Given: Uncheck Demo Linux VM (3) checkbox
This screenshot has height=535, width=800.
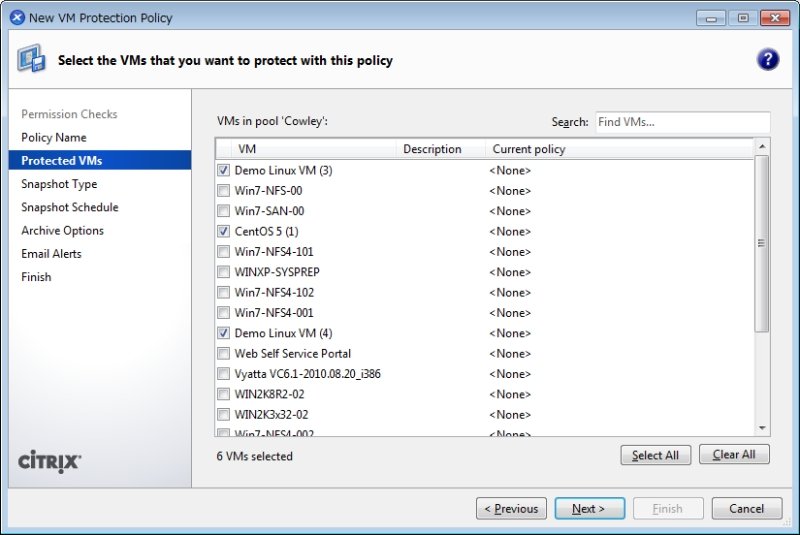Looking at the screenshot, I should click(223, 170).
